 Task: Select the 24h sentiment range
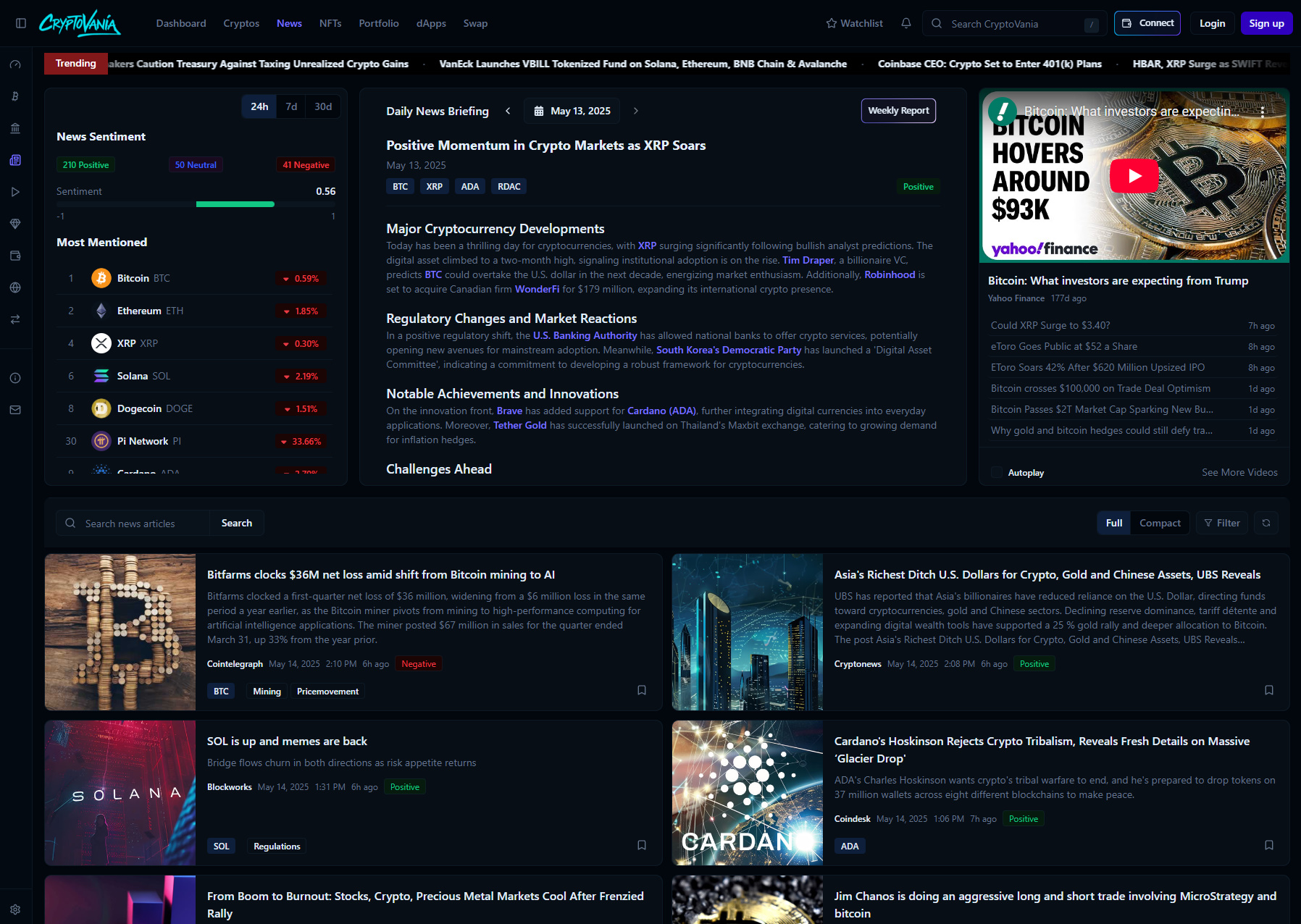point(259,106)
